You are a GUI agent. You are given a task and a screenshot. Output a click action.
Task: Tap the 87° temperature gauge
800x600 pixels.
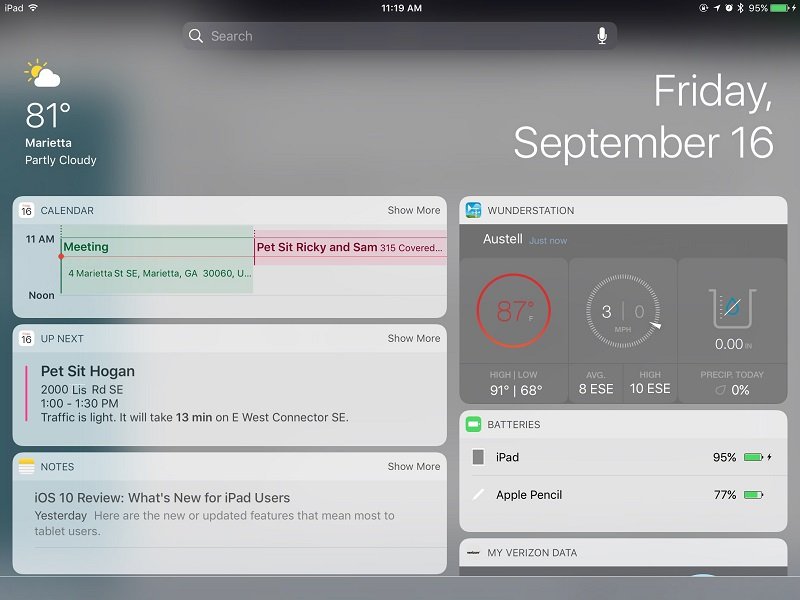[514, 310]
